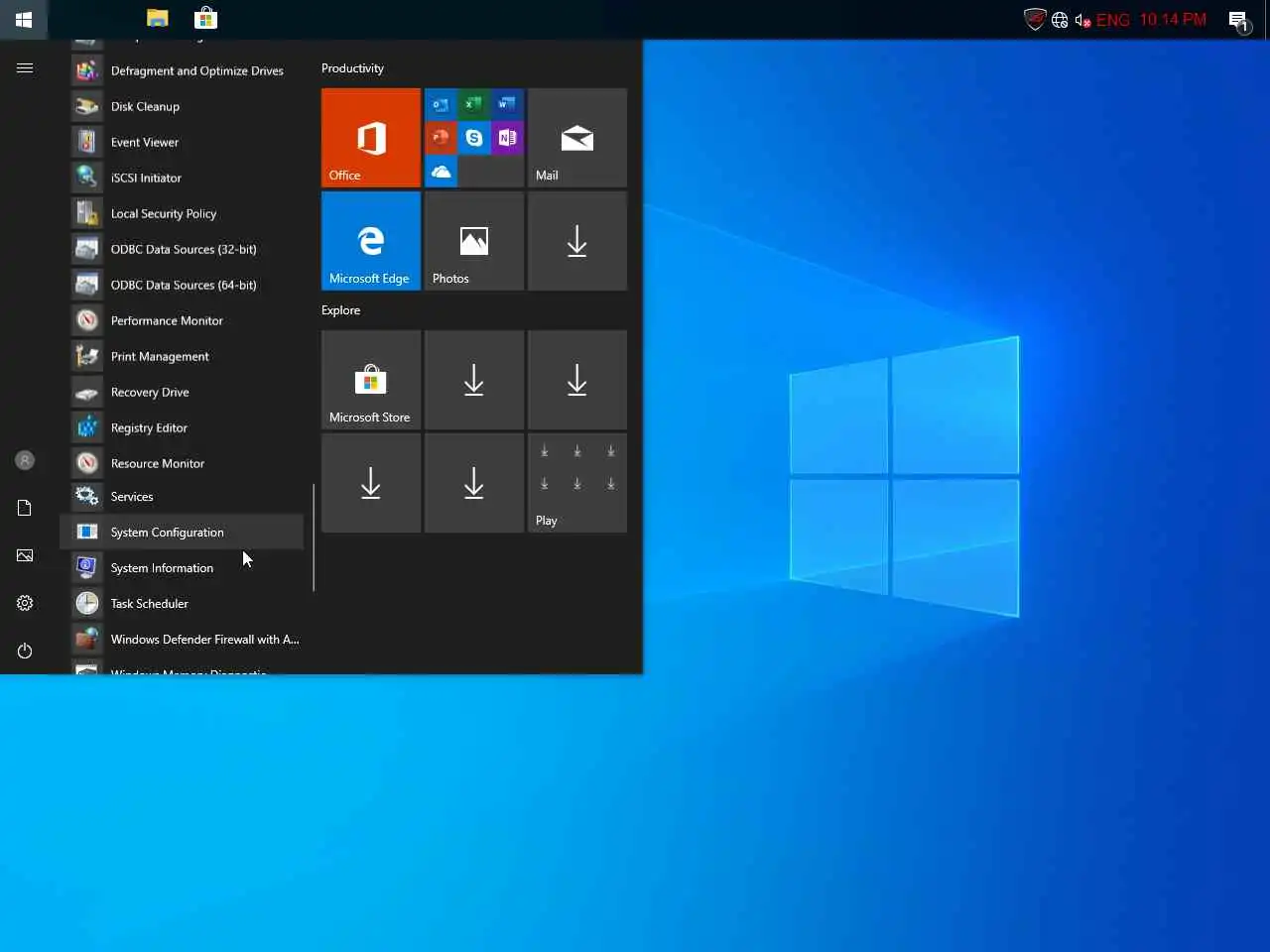Click the muted volume tray icon
Screen dimensions: 1270x952
pyautogui.click(x=1082, y=20)
